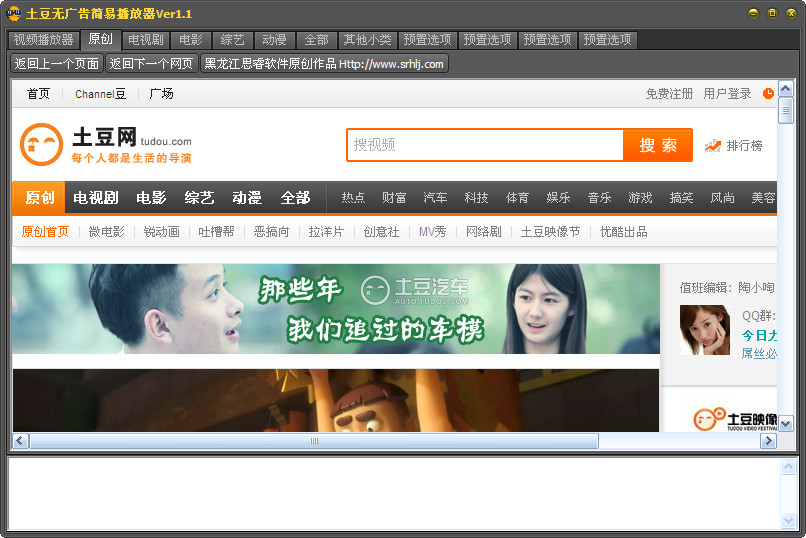The image size is (806, 538).
Task: Open the 微电影 sub-category
Action: (x=106, y=232)
